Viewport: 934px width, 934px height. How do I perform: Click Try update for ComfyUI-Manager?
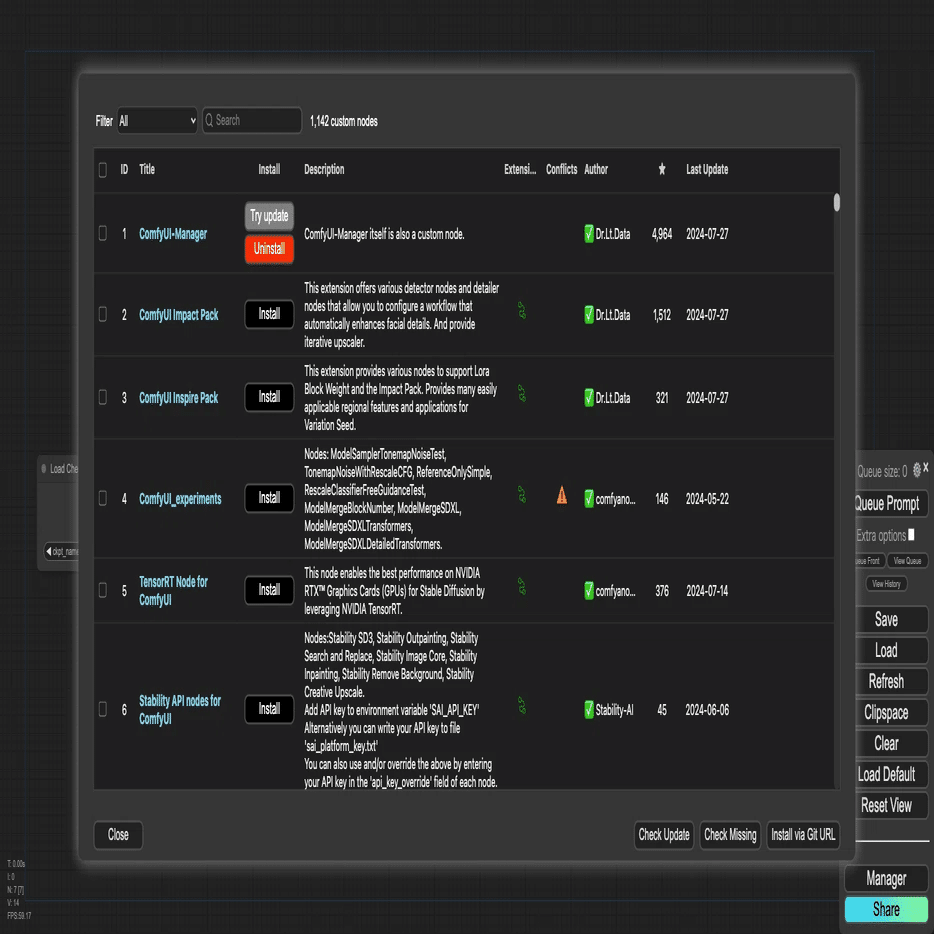click(x=269, y=216)
